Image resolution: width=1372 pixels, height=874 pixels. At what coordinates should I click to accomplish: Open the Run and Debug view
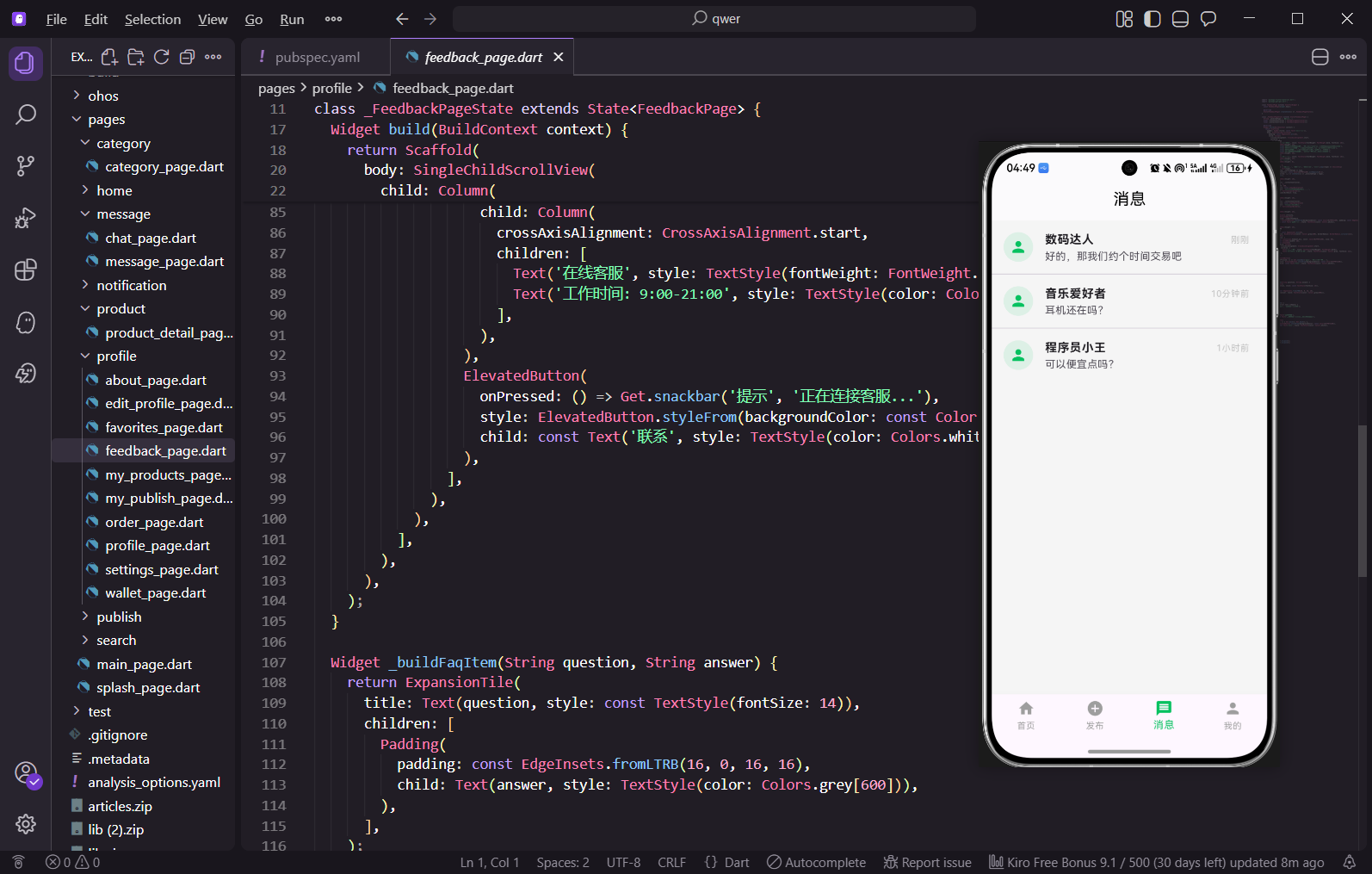pos(26,218)
